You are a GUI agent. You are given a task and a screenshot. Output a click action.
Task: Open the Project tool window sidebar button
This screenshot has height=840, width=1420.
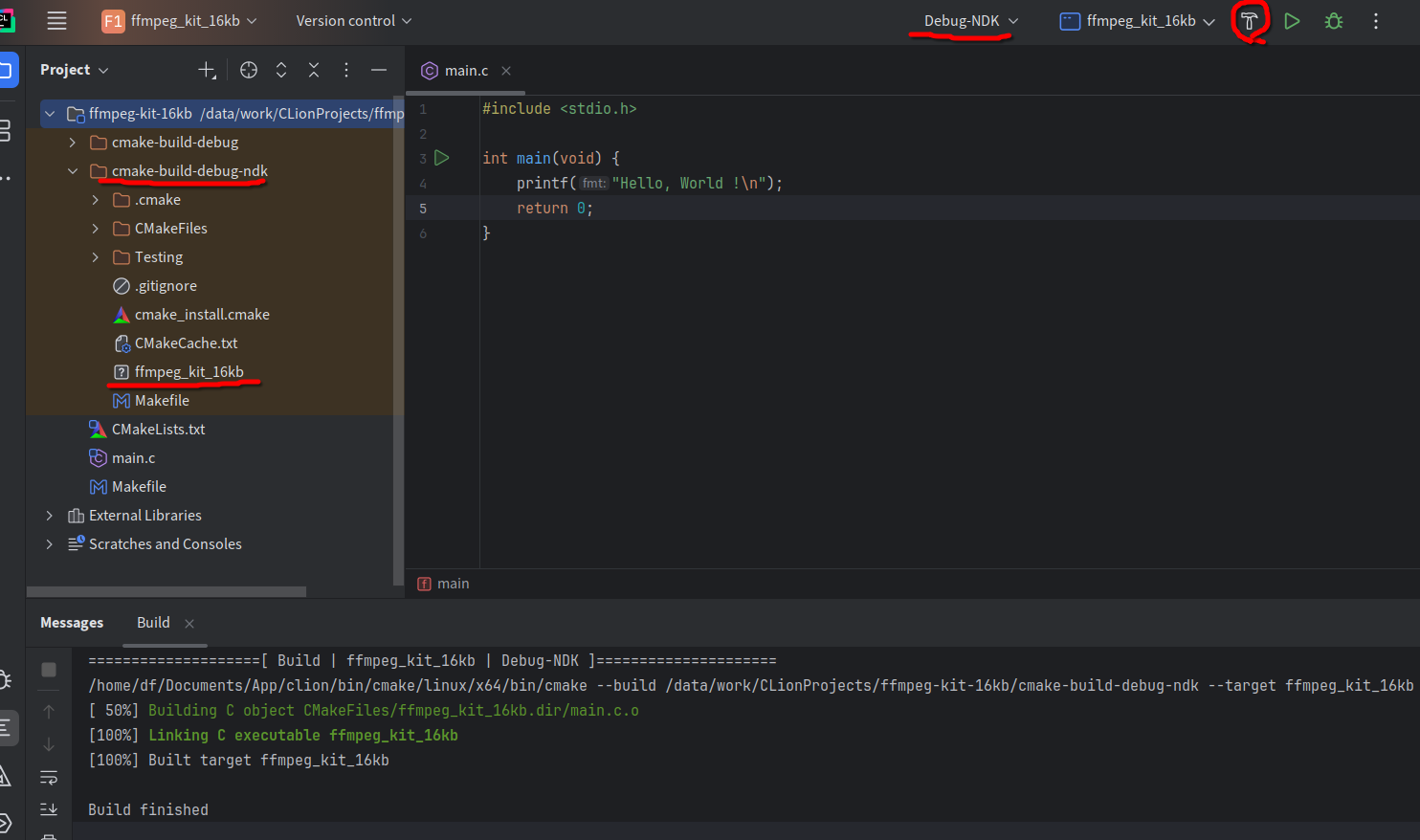click(7, 70)
